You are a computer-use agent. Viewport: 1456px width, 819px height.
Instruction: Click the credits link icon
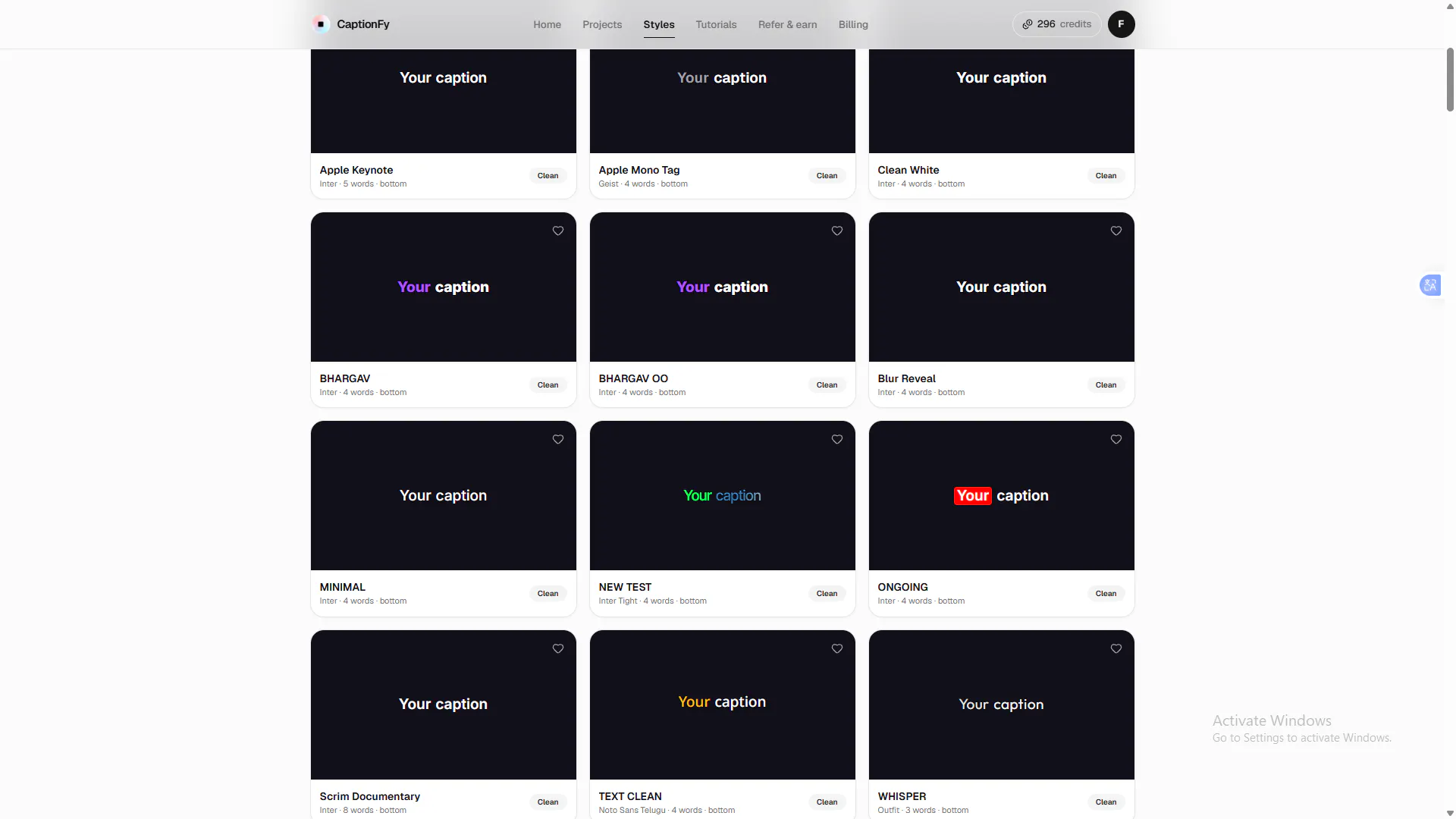click(1028, 24)
